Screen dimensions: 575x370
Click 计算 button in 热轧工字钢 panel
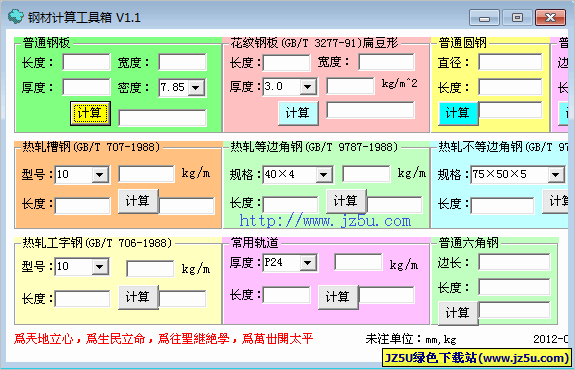[138, 297]
